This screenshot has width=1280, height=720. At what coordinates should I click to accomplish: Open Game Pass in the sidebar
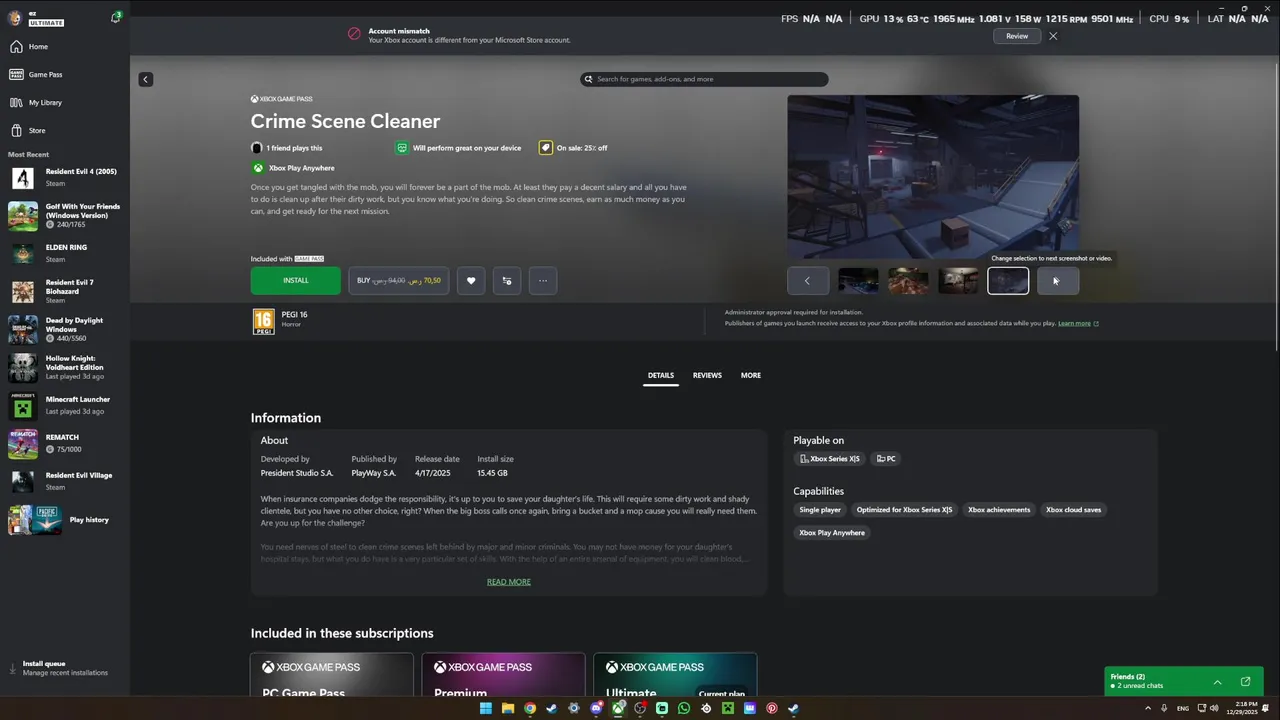coord(65,75)
